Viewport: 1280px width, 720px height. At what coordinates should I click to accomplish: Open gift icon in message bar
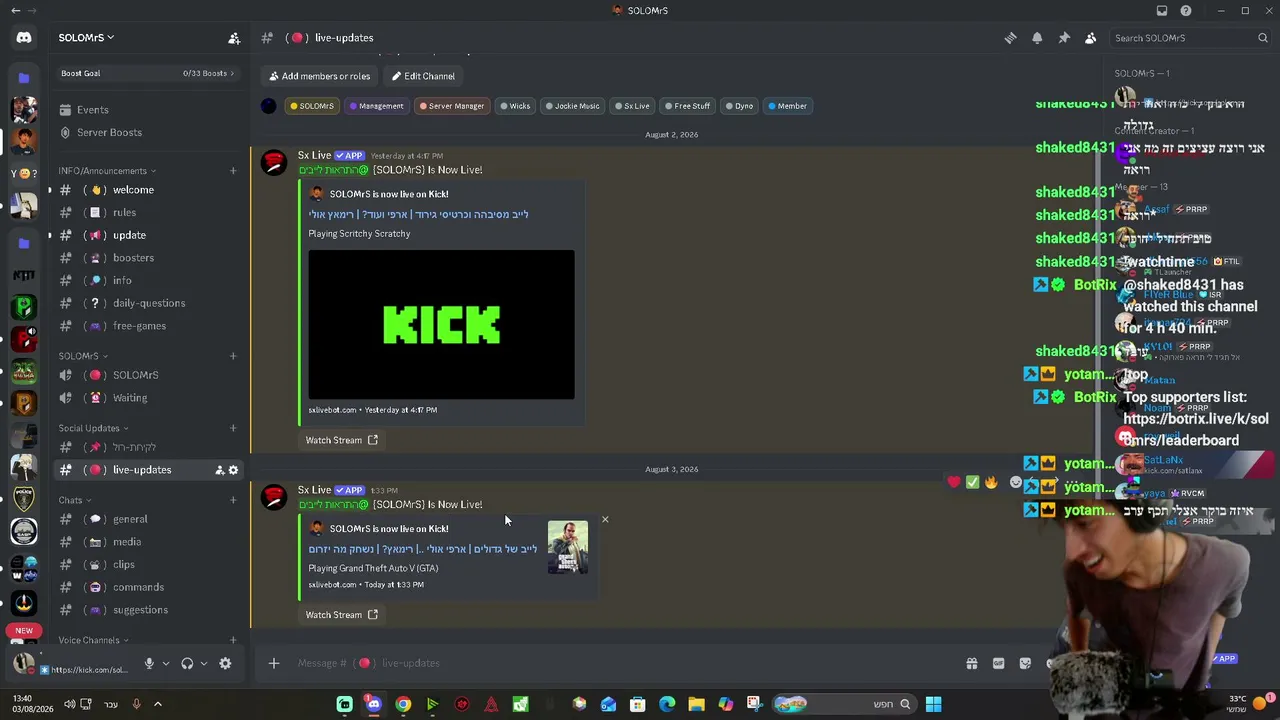[971, 663]
